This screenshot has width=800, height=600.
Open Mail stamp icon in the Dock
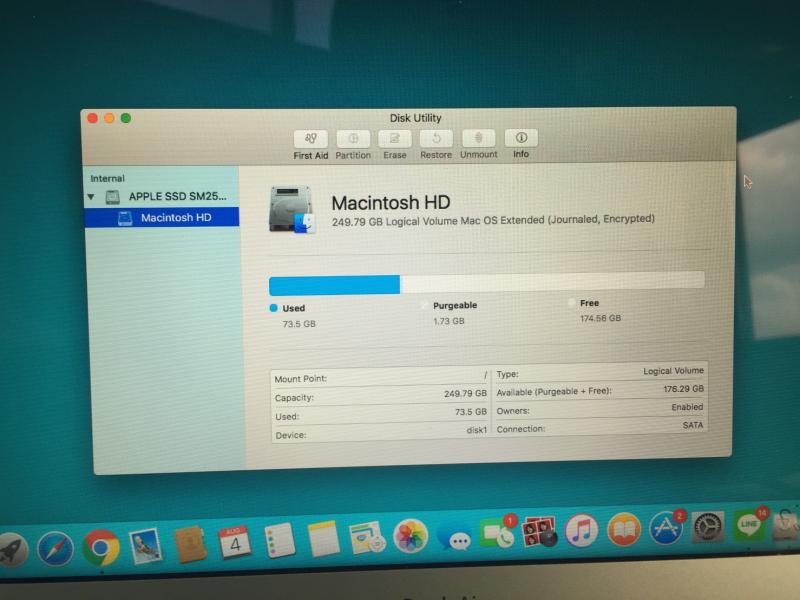click(x=146, y=546)
